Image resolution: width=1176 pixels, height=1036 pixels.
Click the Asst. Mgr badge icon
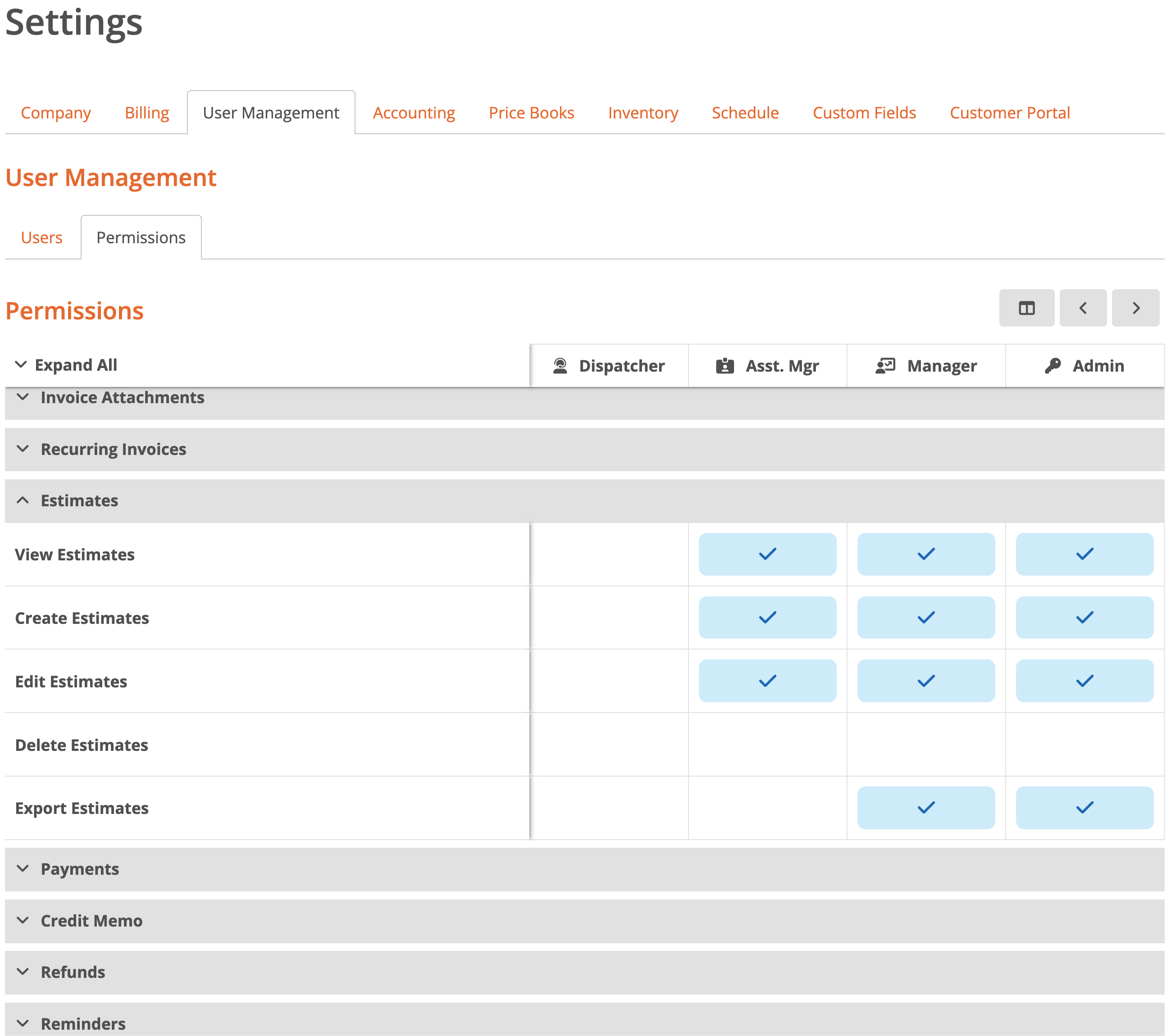pos(725,366)
